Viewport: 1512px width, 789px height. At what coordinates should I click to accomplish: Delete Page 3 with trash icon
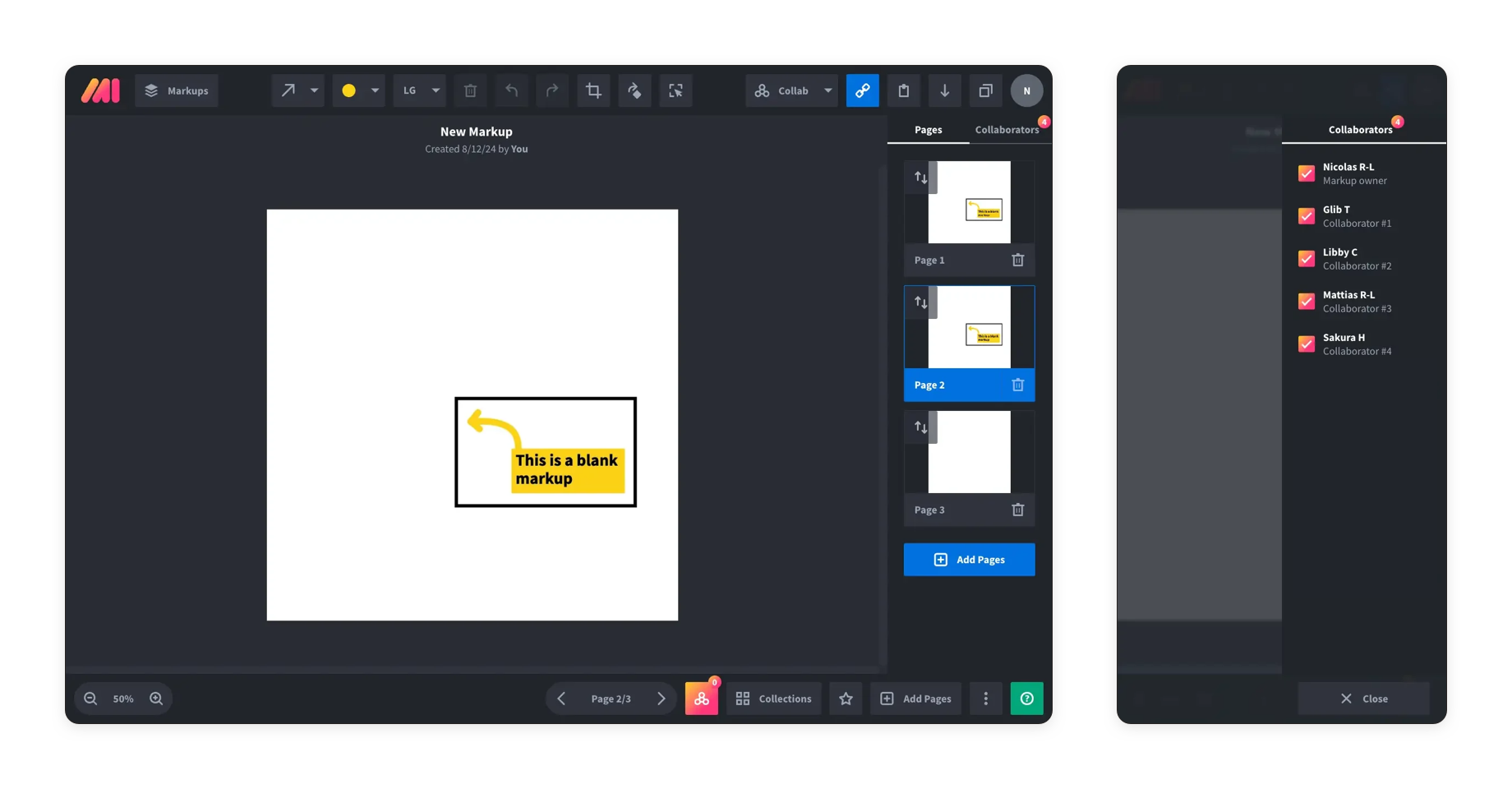(1017, 510)
